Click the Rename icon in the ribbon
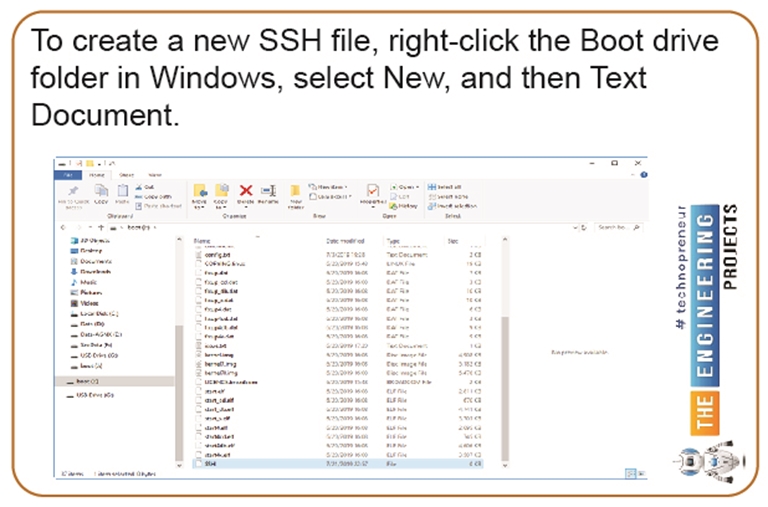 tap(268, 192)
